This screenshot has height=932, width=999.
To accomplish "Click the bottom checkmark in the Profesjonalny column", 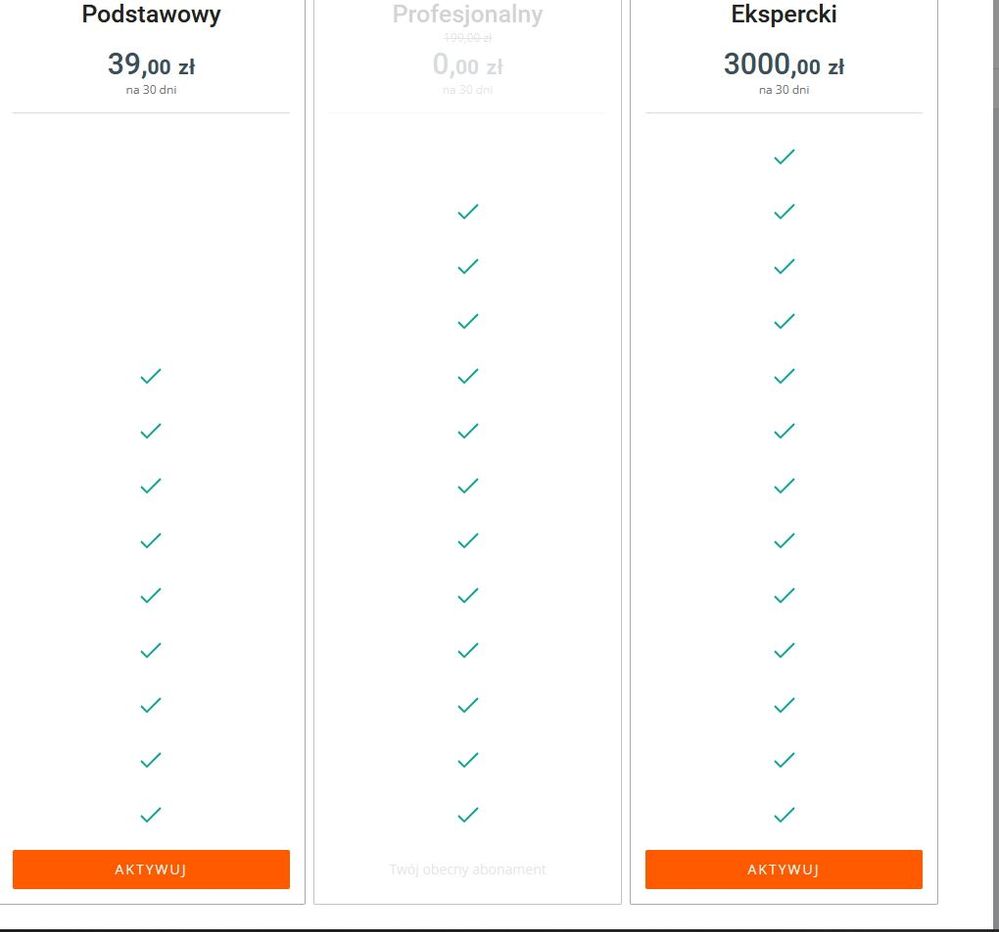I will click(x=468, y=815).
